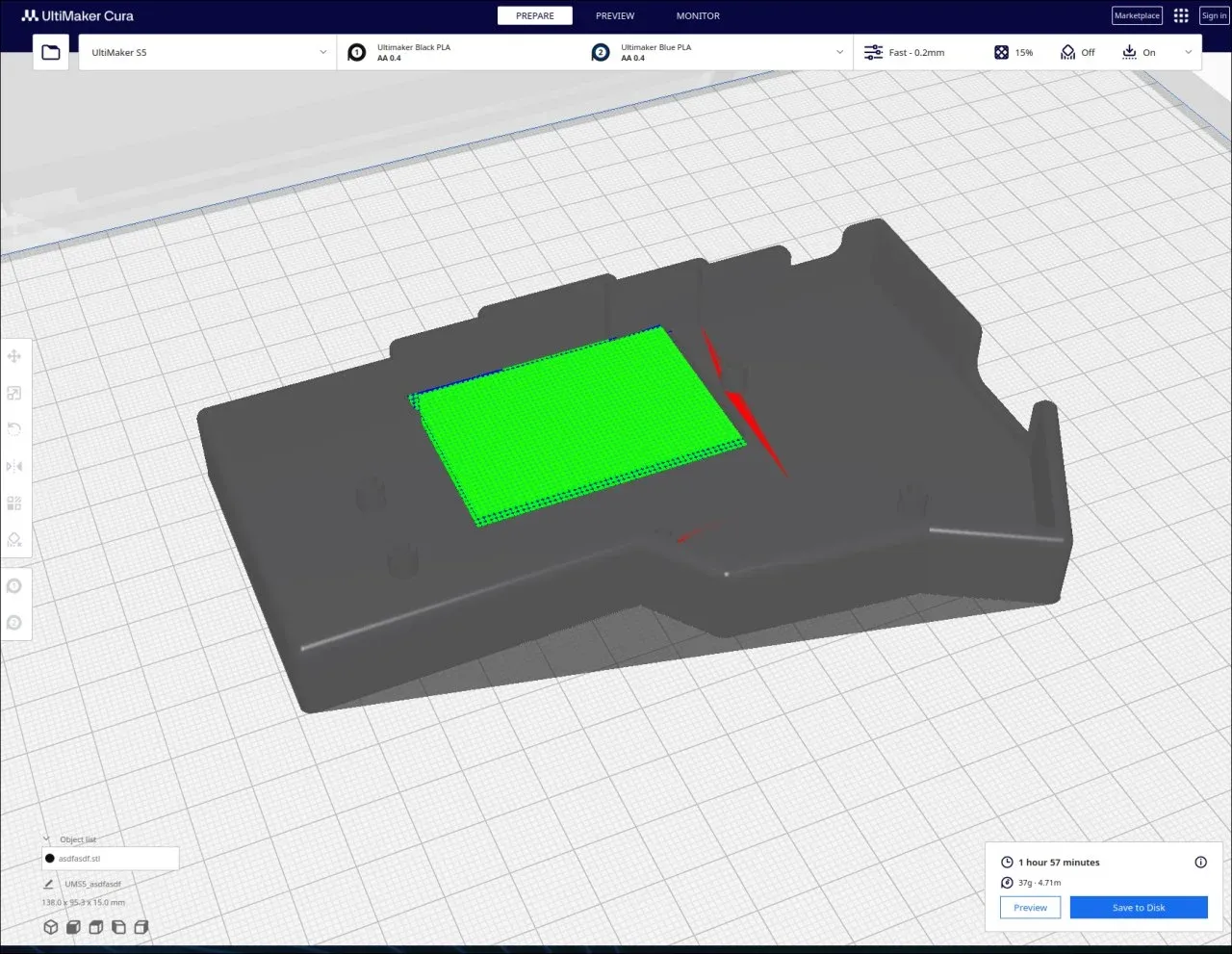Click Save to Disk
The image size is (1232, 954).
pos(1139,908)
